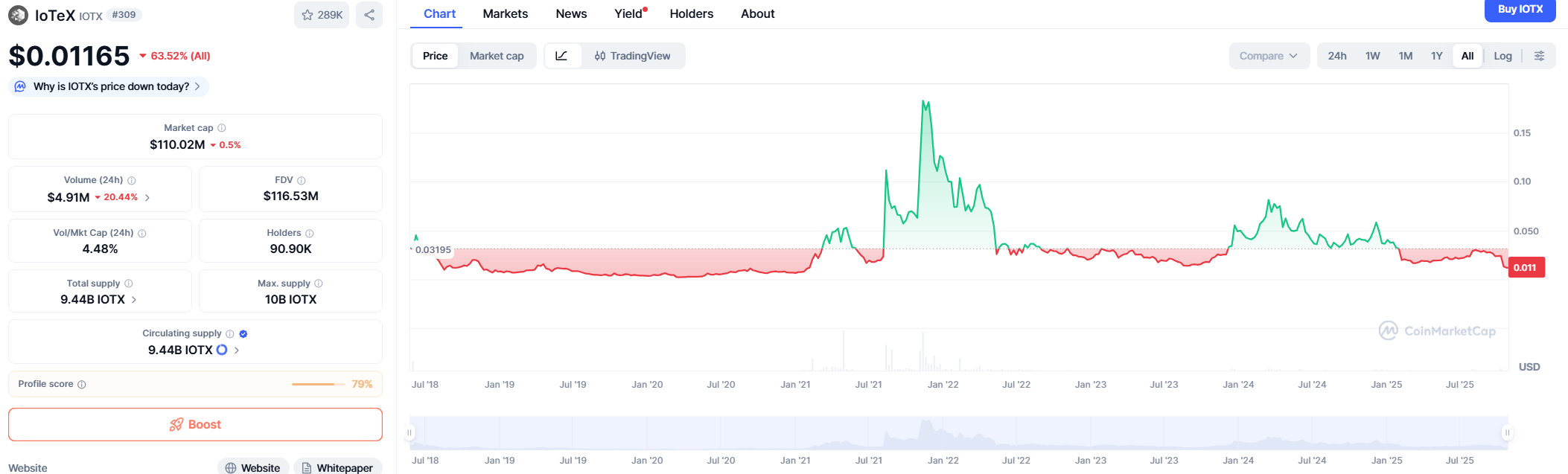Switch chart to Price view
The image size is (1568, 474).
point(436,56)
